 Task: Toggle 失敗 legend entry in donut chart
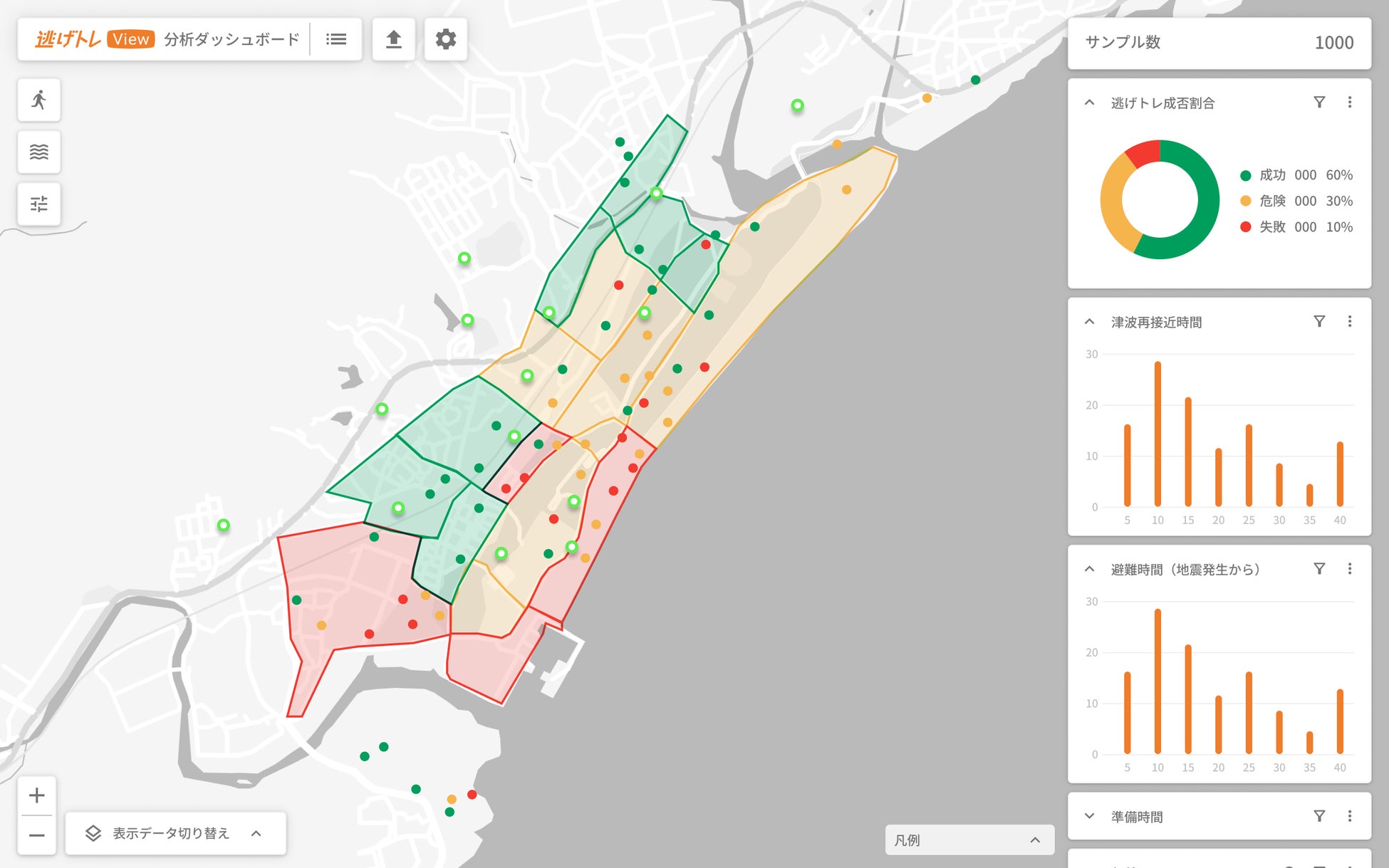point(1272,227)
